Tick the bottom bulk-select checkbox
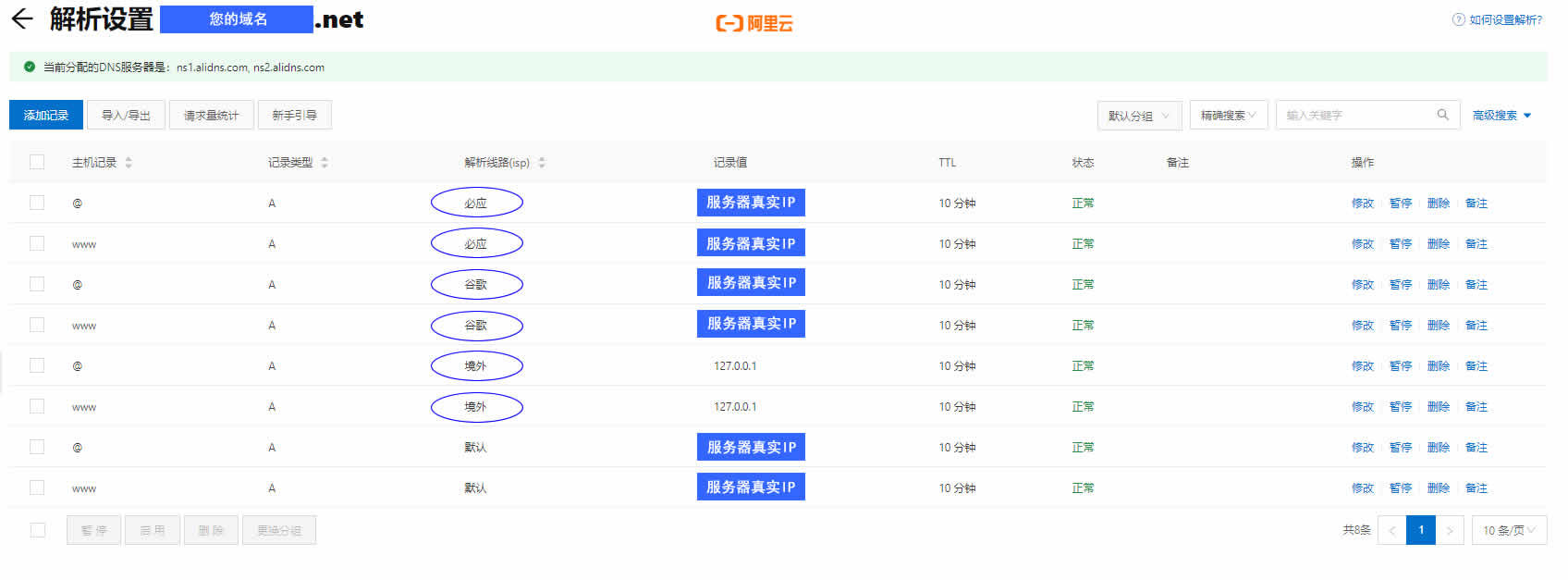 (x=37, y=530)
